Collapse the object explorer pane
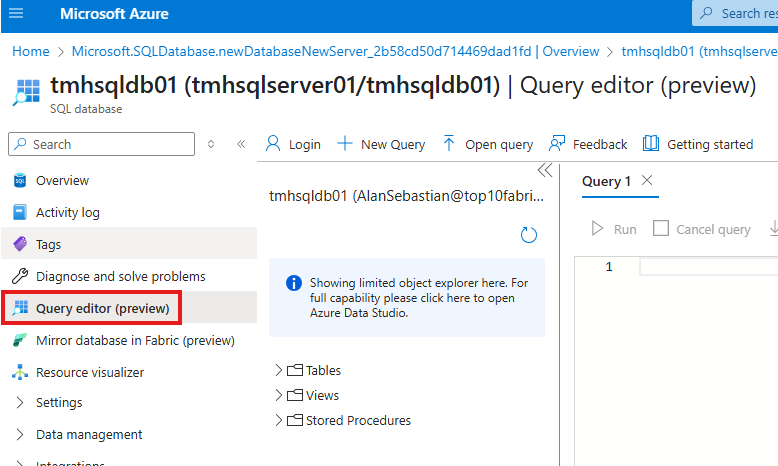778x466 pixels. point(545,171)
